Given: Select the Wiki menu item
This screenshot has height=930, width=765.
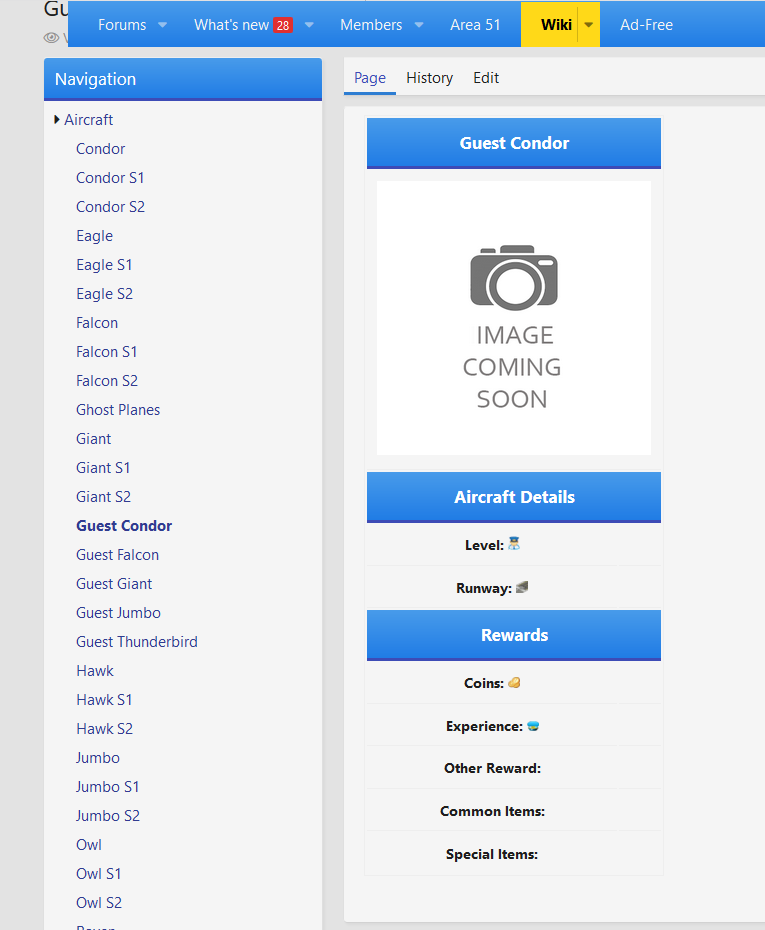Looking at the screenshot, I should pyautogui.click(x=556, y=25).
